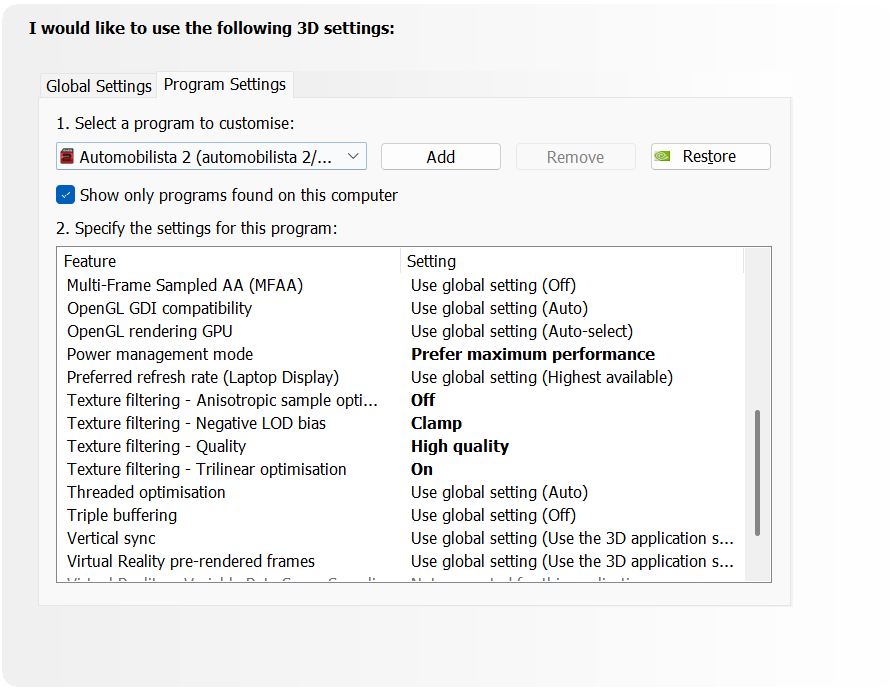Select Threaded optimisation feature row
This screenshot has height=689, width=890.
point(146,492)
